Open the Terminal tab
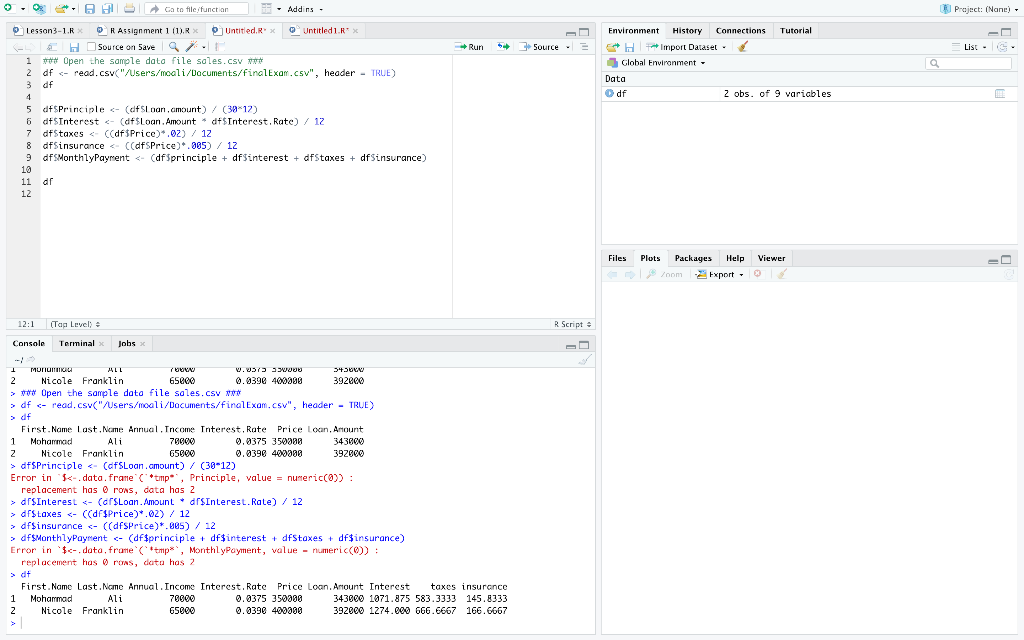The image size is (1024, 640). pyautogui.click(x=77, y=343)
